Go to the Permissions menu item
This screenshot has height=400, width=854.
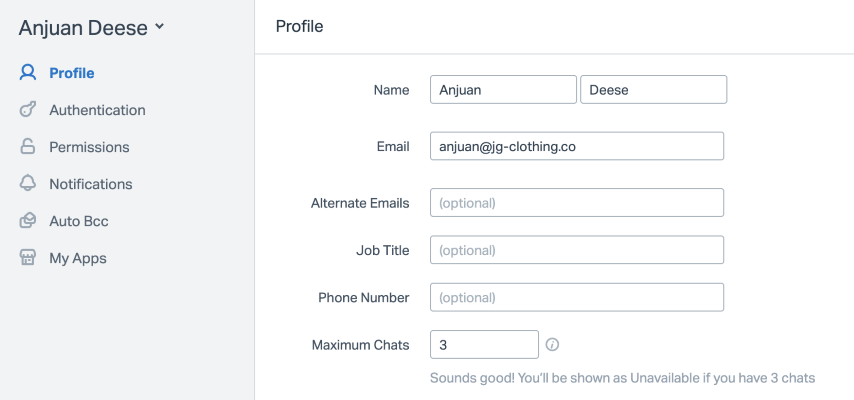coord(89,147)
